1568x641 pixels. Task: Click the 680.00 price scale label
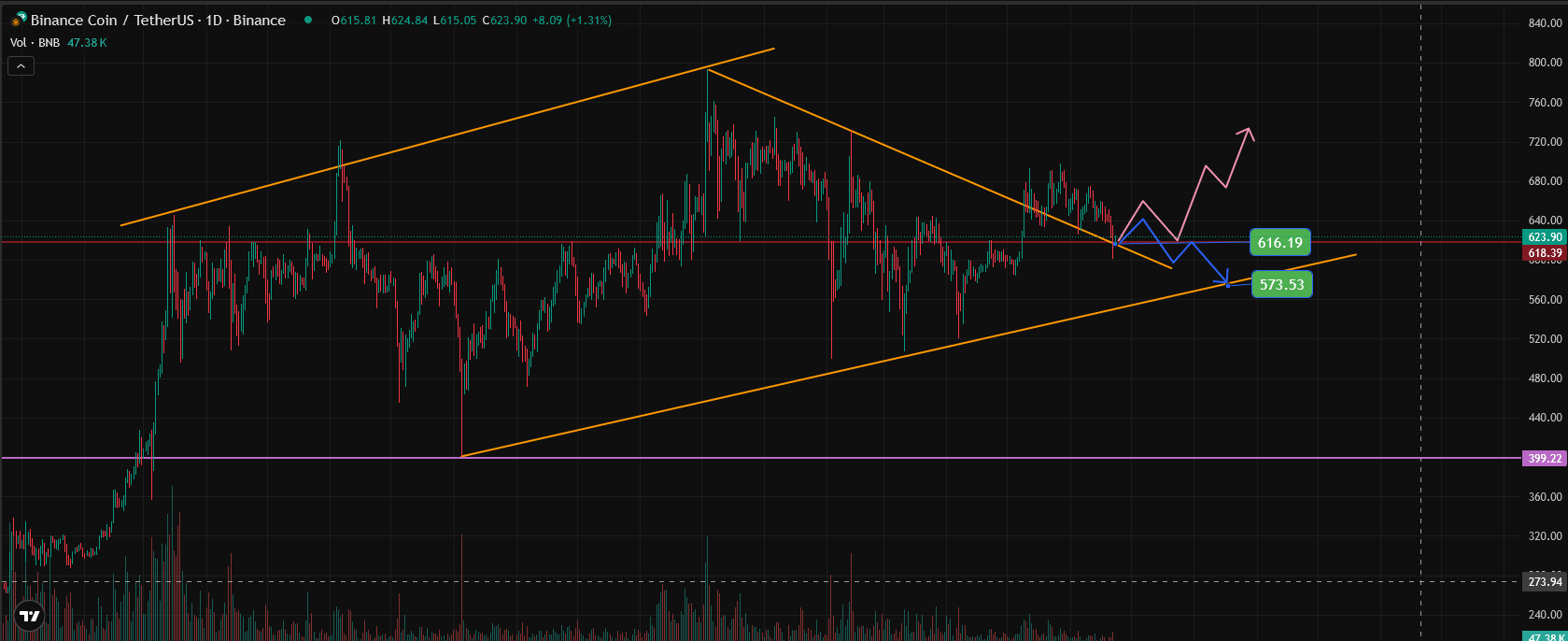(x=1545, y=181)
